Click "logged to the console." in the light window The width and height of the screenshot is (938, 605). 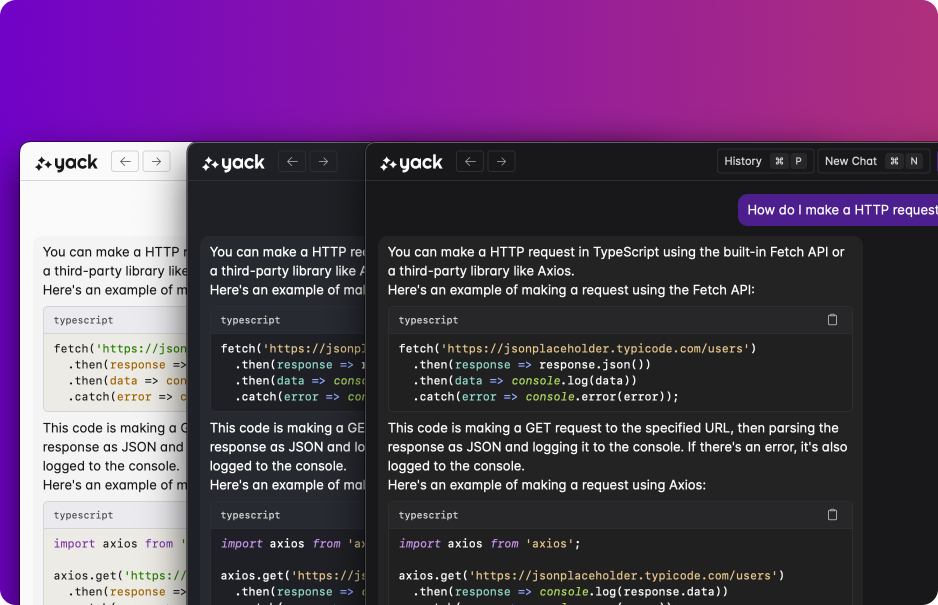(111, 466)
